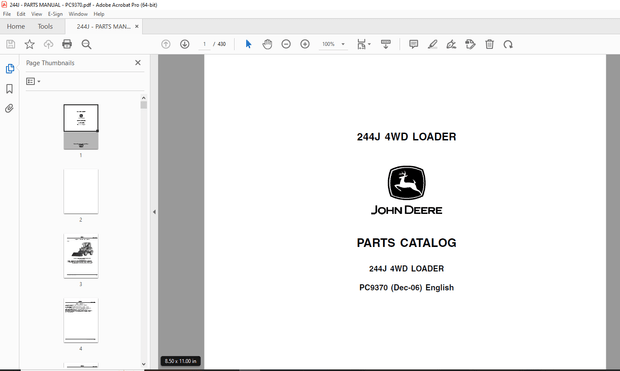This screenshot has width=620, height=371.
Task: Open the fit page options tool
Action: (363, 44)
